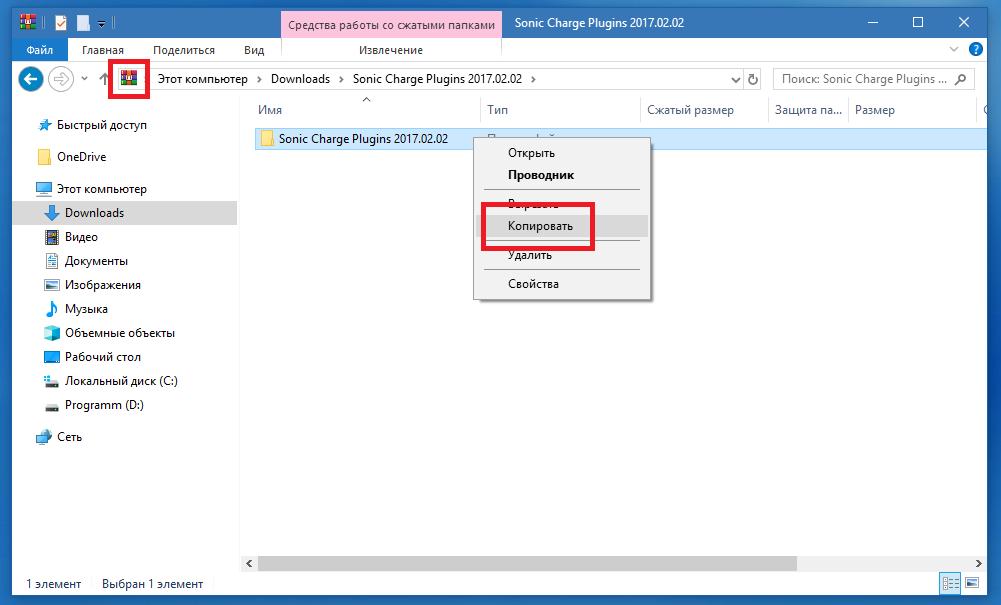Choose Копировать from the context menu
The height and width of the screenshot is (605, 1001).
tap(562, 226)
